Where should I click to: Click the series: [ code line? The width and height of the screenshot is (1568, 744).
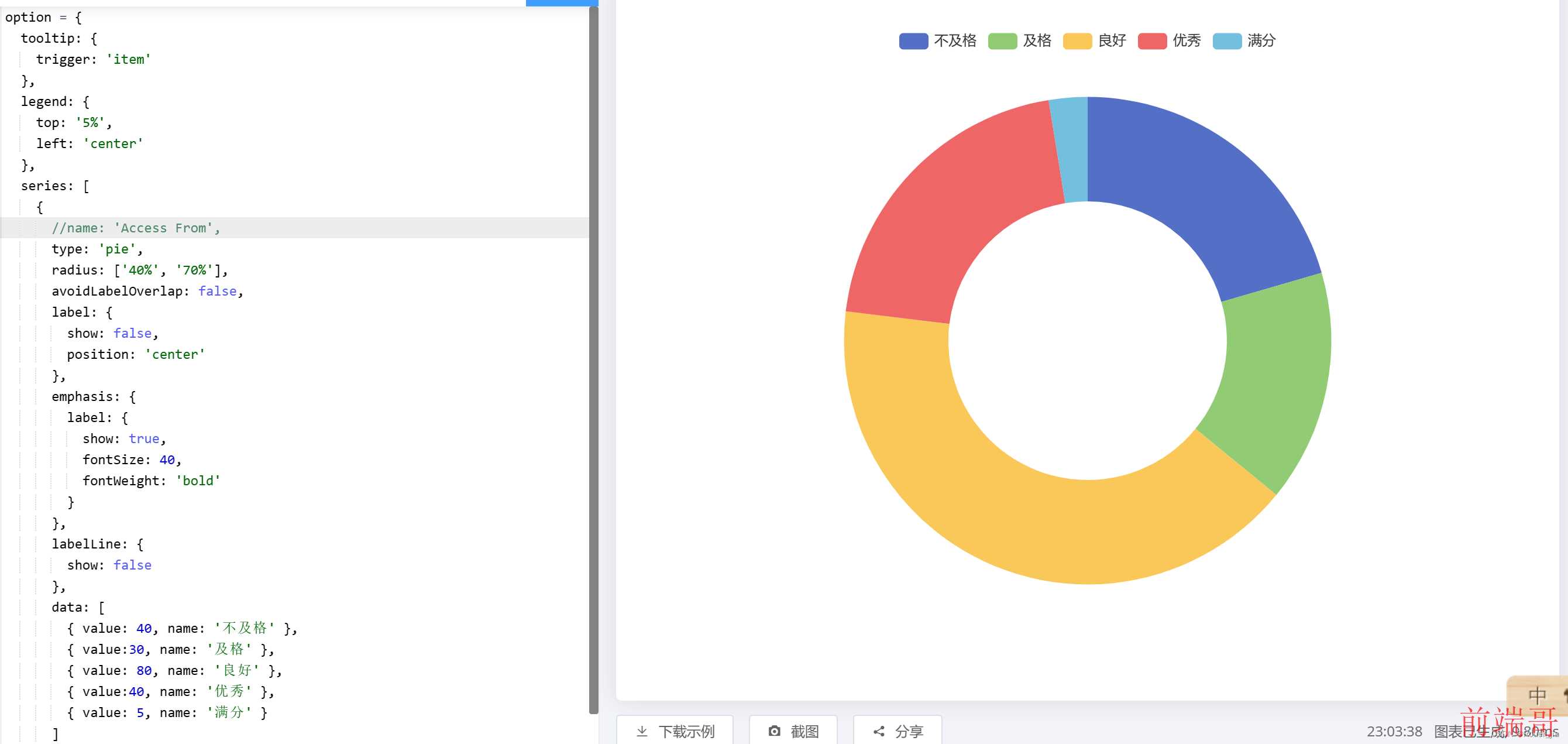[x=55, y=186]
